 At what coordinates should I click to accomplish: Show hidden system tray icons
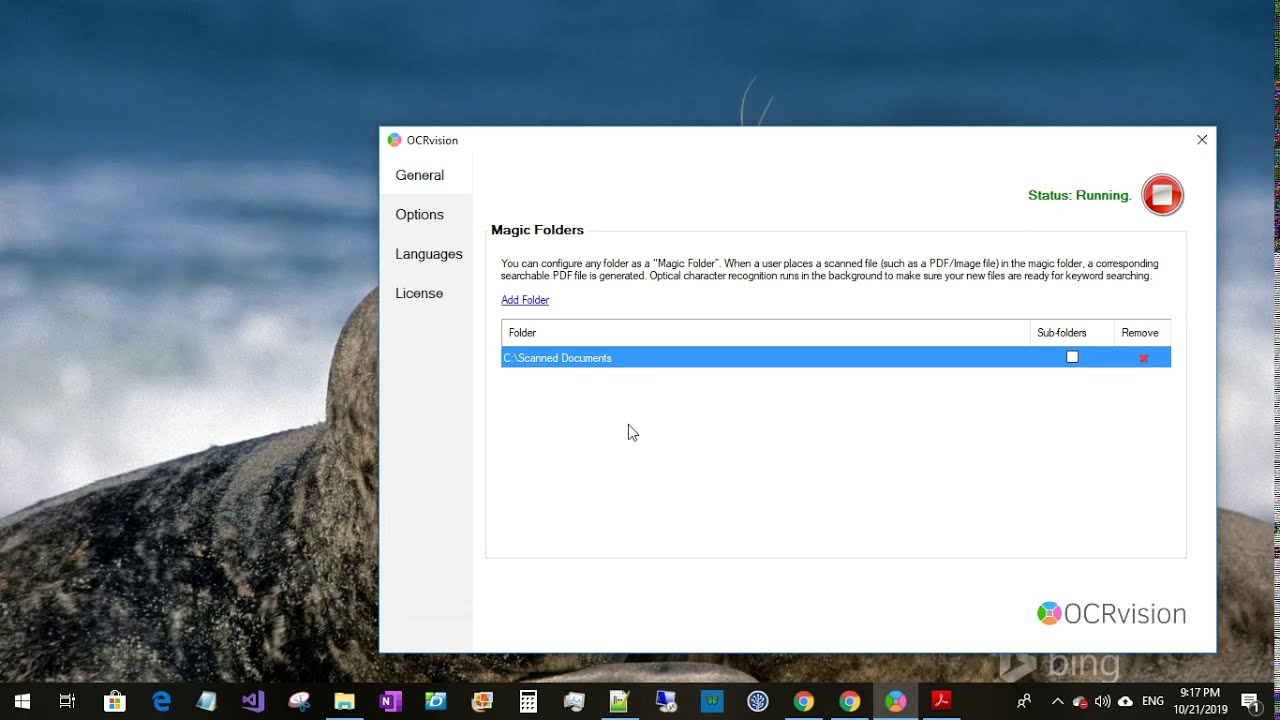click(x=1058, y=701)
